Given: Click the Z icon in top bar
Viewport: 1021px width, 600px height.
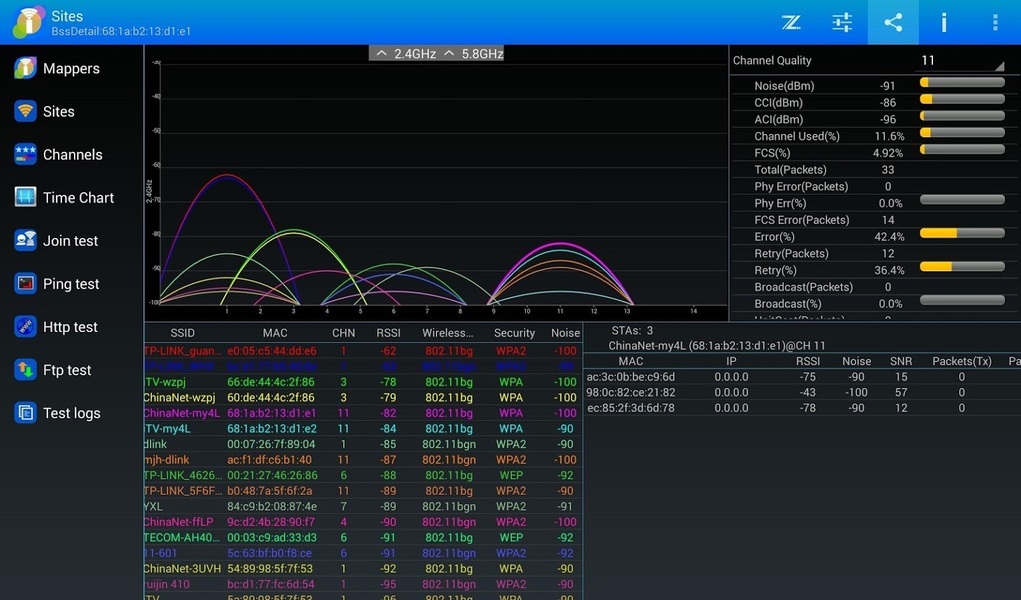Looking at the screenshot, I should click(x=791, y=23).
